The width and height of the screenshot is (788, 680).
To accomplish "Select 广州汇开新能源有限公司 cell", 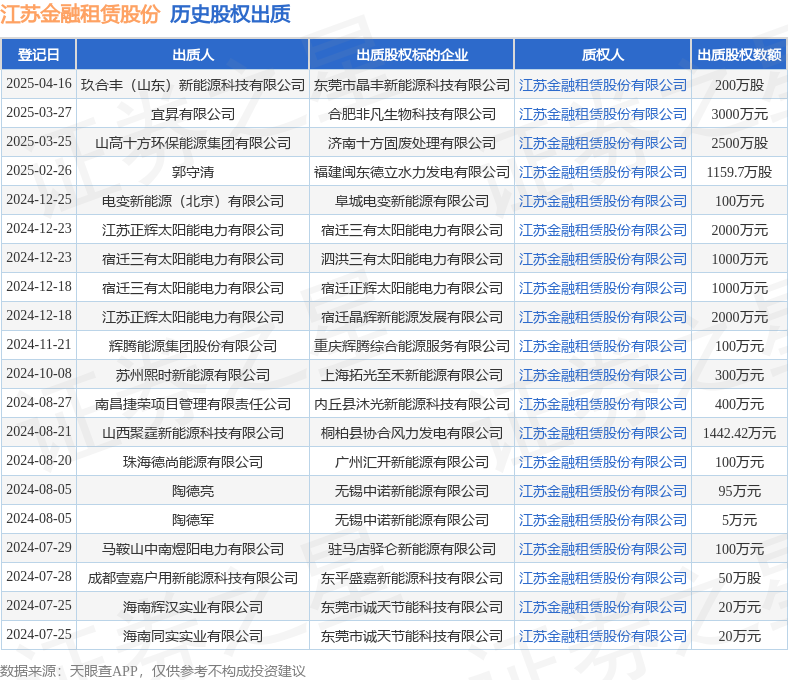I will (412, 462).
